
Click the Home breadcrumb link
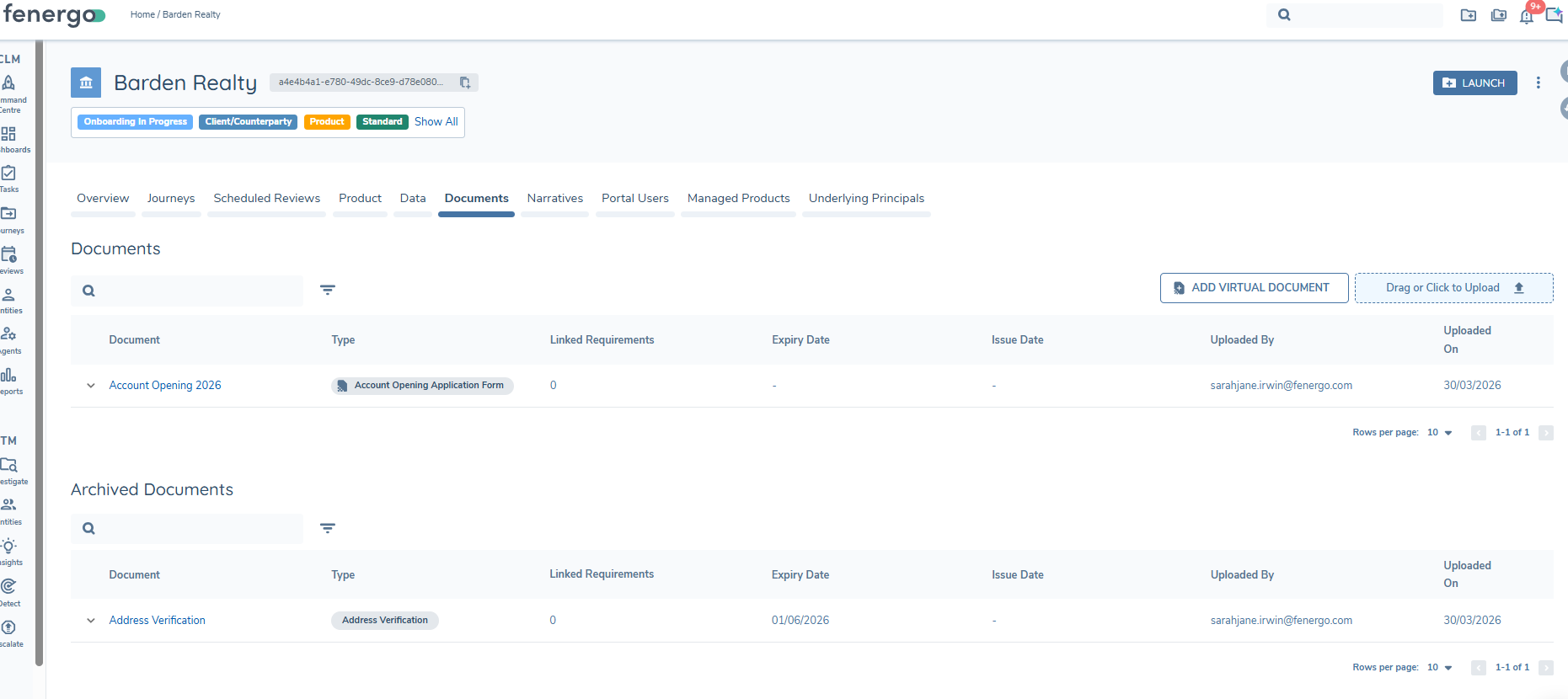point(142,15)
